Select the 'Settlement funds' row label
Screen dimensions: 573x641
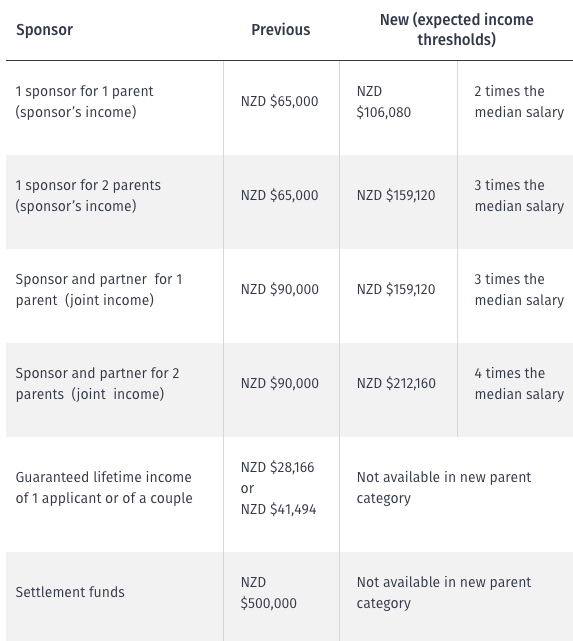pyautogui.click(x=70, y=592)
